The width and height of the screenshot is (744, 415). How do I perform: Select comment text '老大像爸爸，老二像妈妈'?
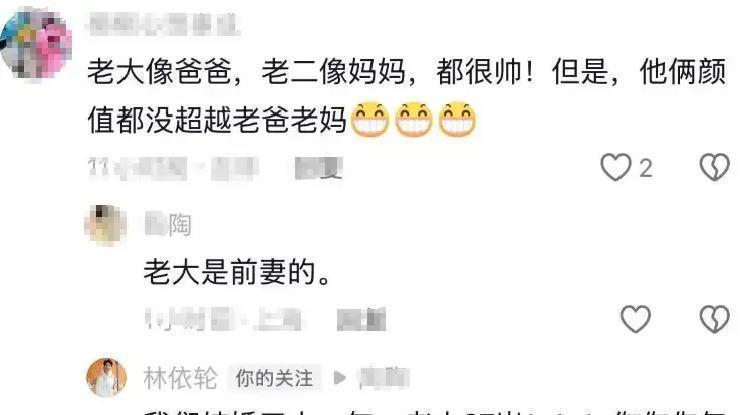pyautogui.click(x=247, y=72)
